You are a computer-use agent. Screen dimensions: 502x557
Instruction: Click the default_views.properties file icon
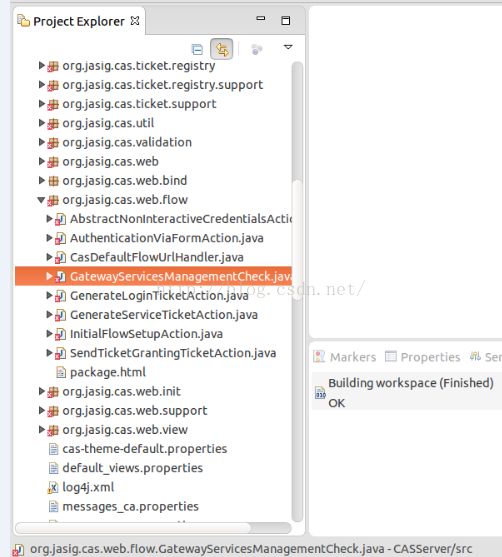53,468
